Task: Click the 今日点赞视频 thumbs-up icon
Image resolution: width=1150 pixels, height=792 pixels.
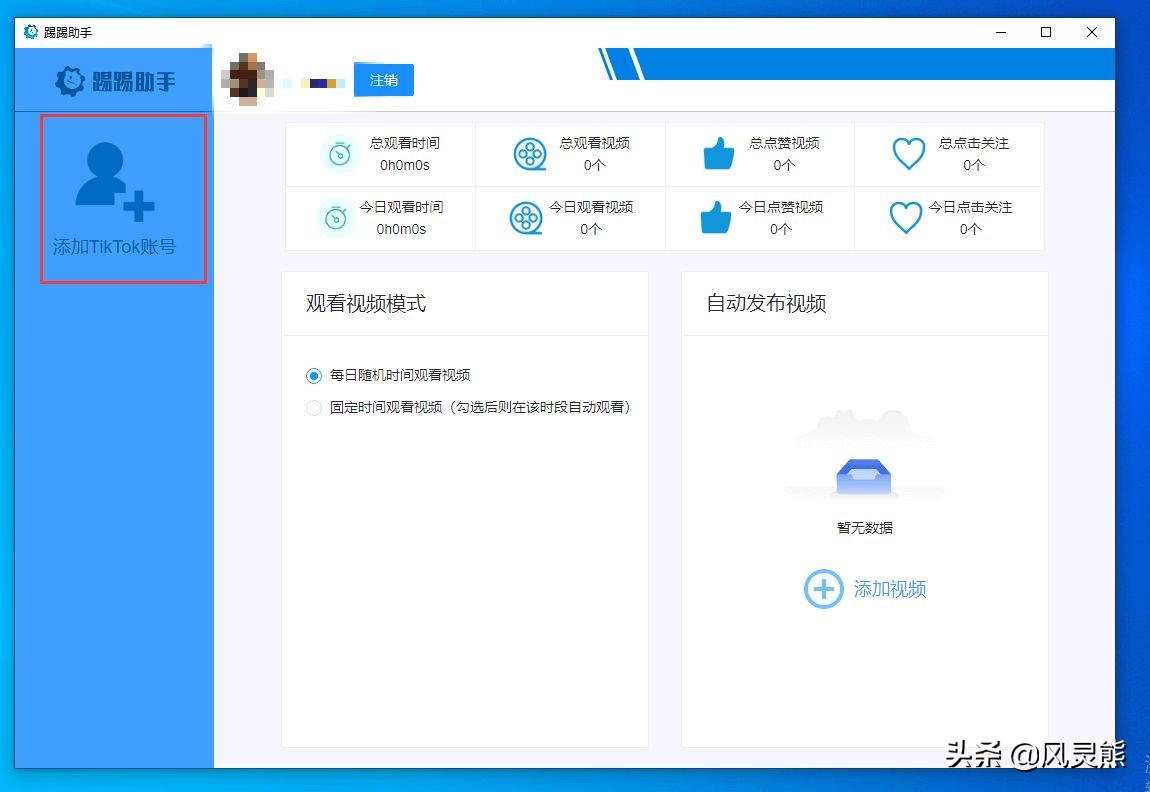Action: coord(717,217)
